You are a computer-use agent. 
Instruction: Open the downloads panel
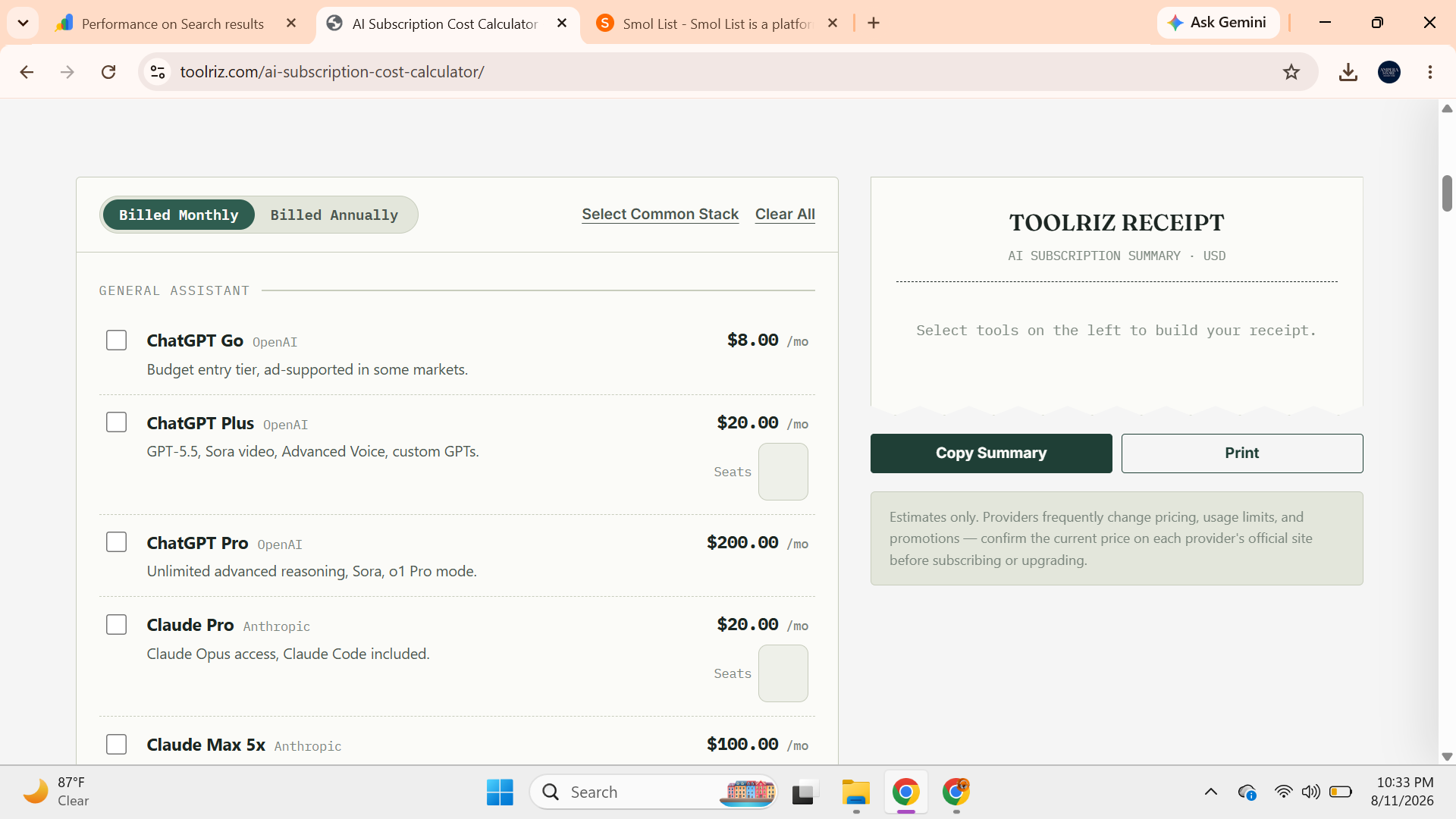coord(1348,72)
